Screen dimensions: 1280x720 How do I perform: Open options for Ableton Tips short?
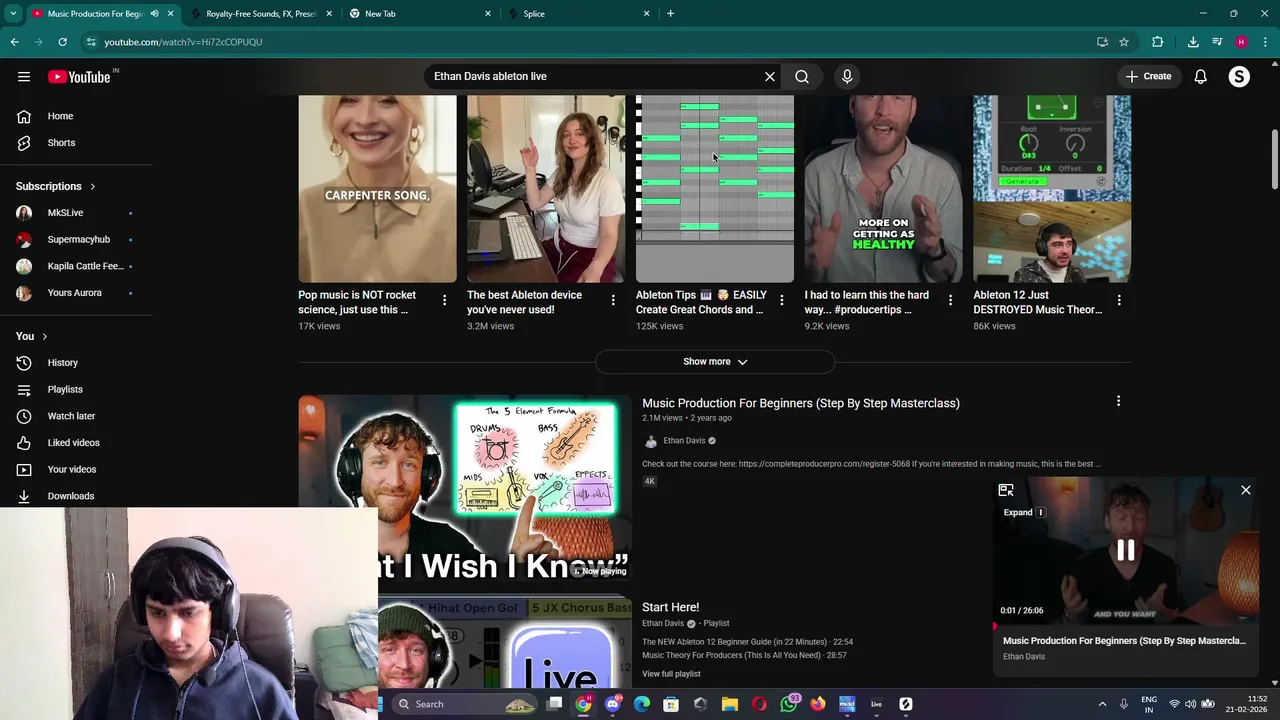tap(782, 300)
